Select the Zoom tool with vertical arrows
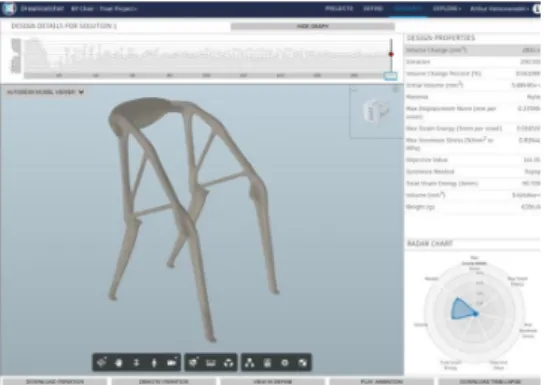The image size is (545, 385). [137, 363]
